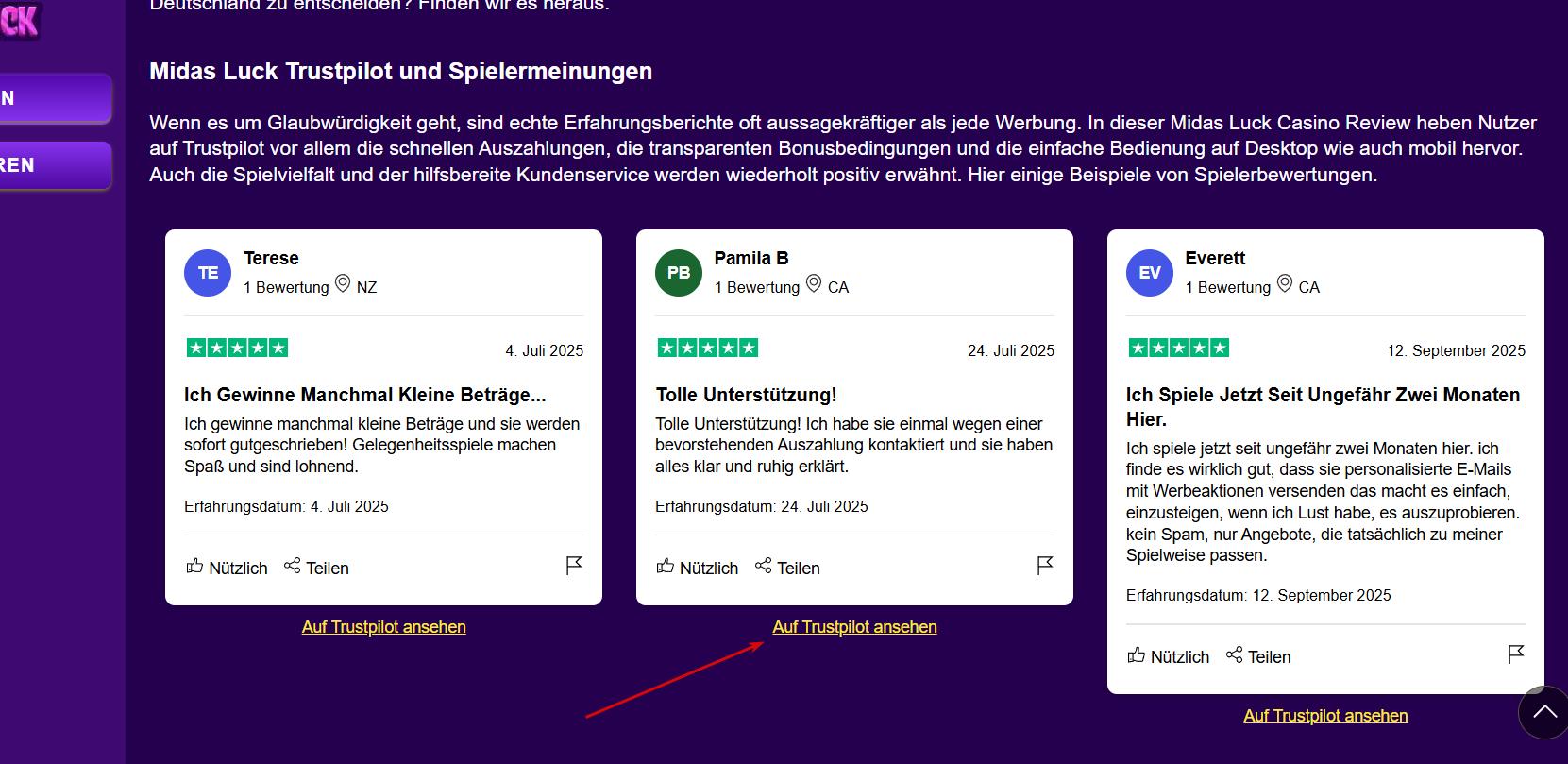Click the PB avatar of Pamila B
Screen dimensions: 1568x764
tap(679, 273)
